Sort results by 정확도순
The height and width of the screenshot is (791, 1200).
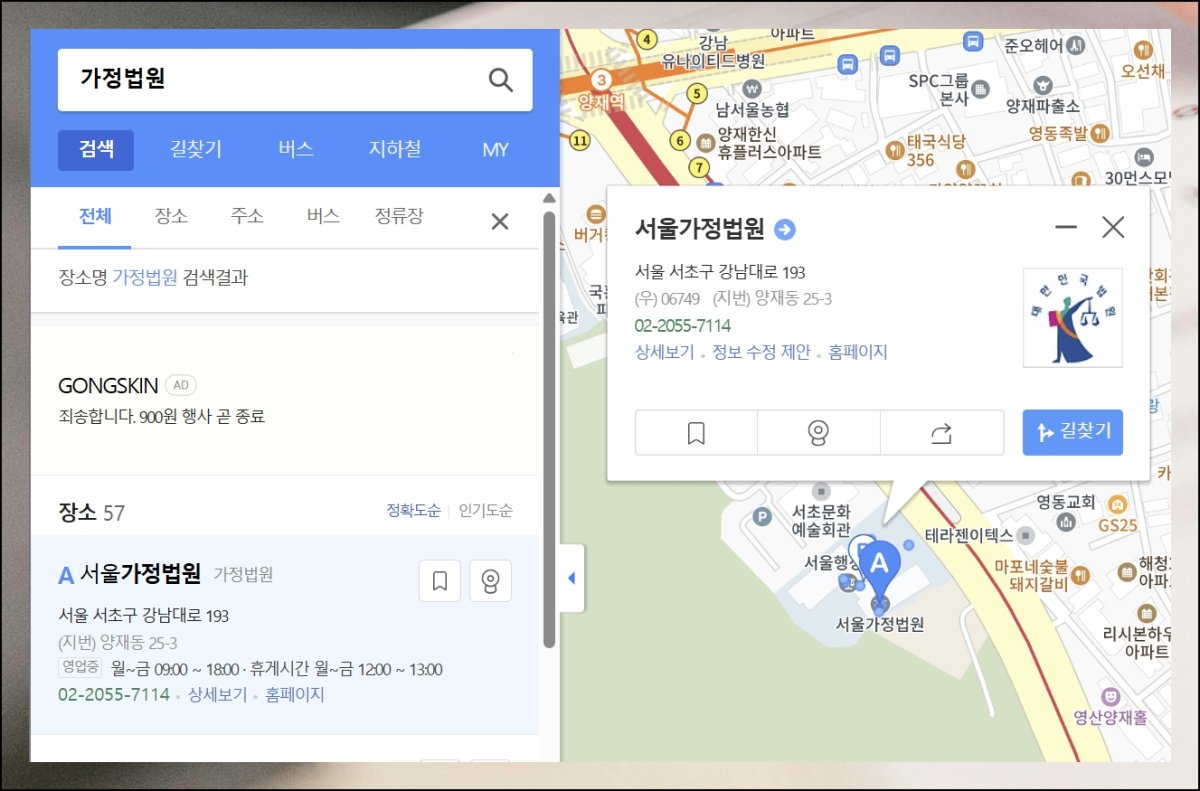pyautogui.click(x=414, y=511)
